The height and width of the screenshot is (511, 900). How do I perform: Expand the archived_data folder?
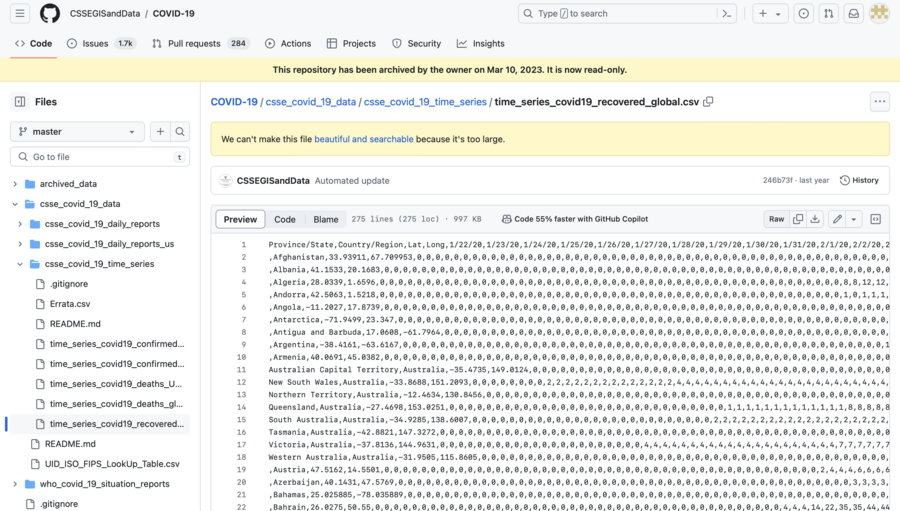[x=15, y=184]
